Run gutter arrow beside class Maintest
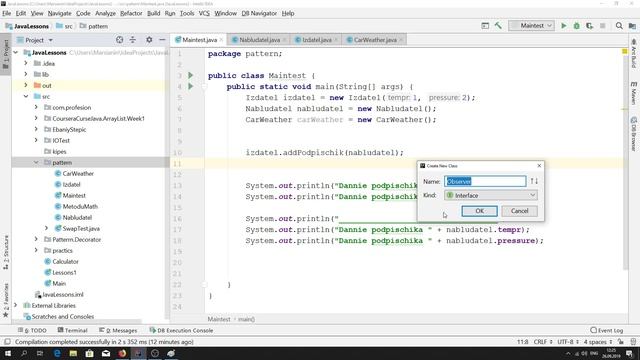The width and height of the screenshot is (640, 360). tap(191, 75)
